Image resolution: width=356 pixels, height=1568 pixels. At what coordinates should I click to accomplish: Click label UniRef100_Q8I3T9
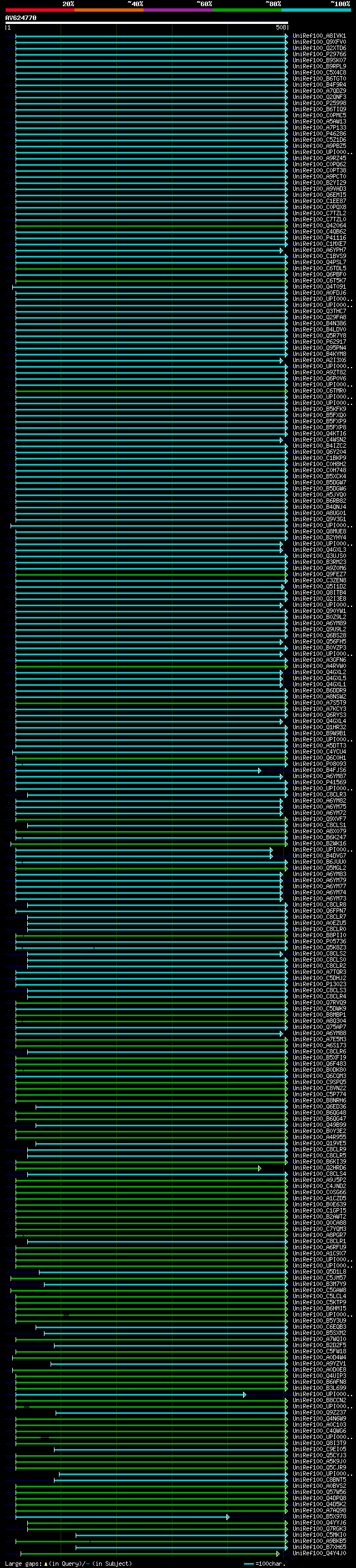(x=319, y=1443)
